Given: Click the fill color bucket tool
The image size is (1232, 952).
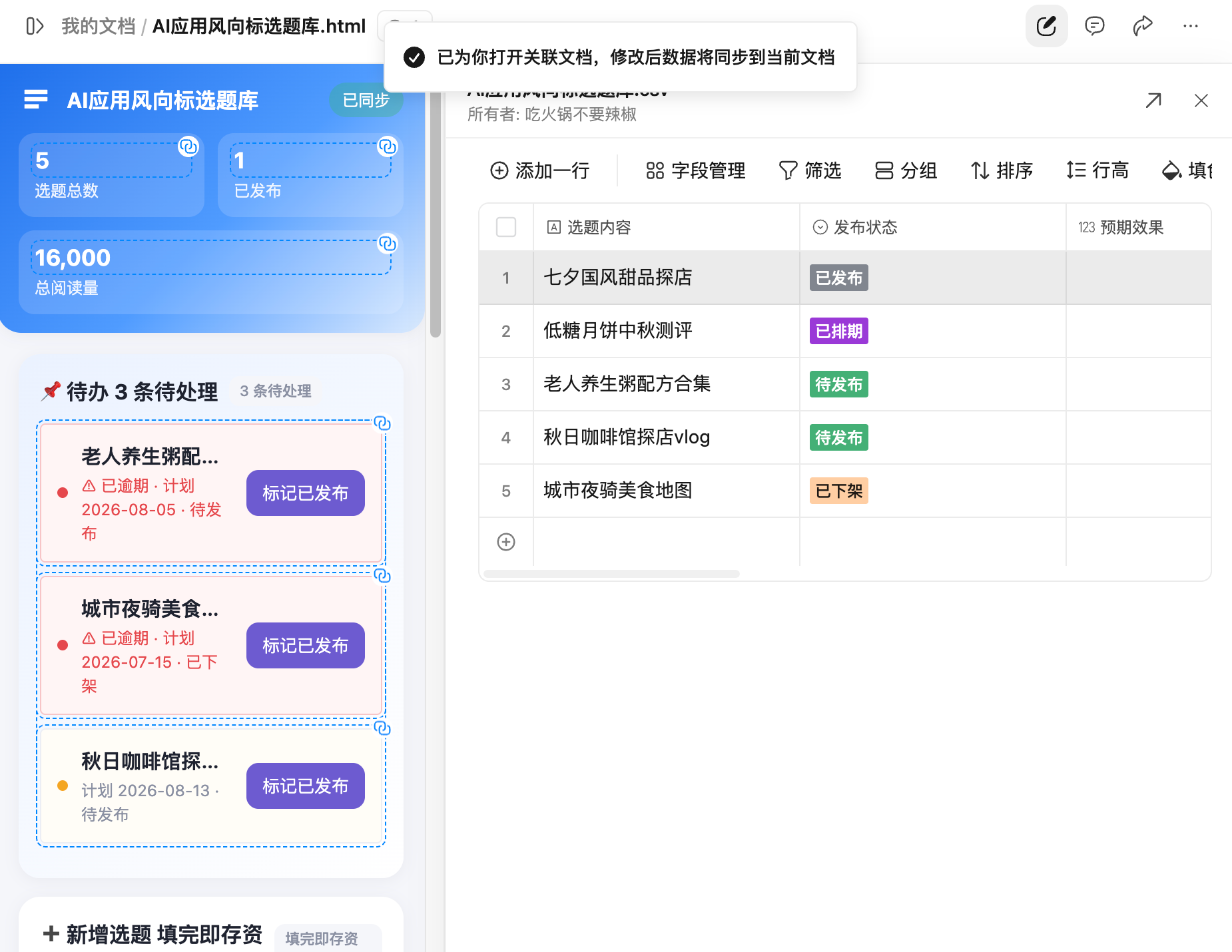Looking at the screenshot, I should coord(1187,171).
